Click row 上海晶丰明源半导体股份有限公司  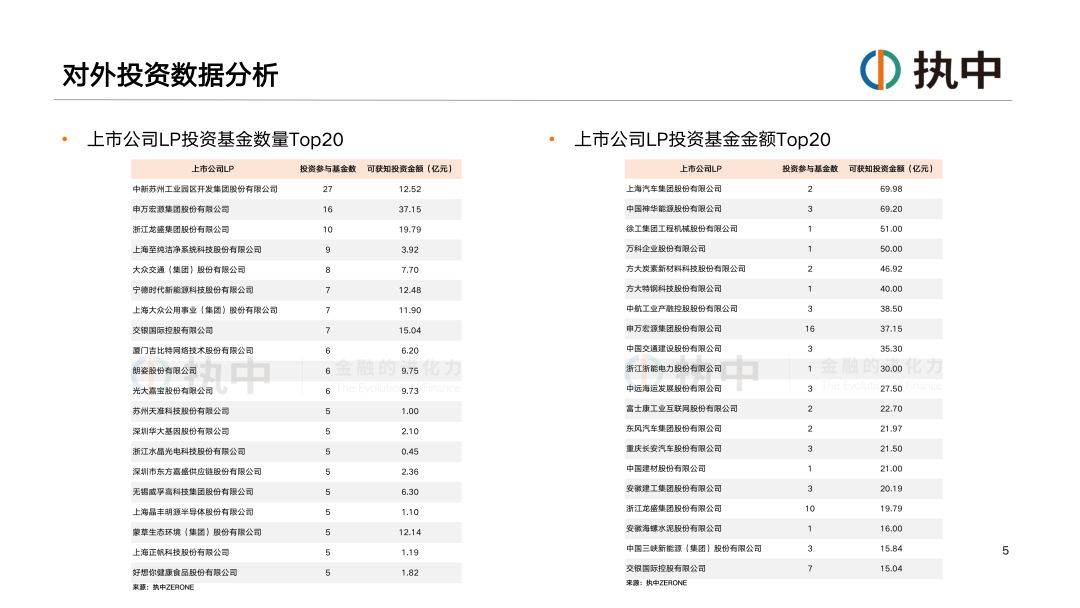tap(296, 512)
